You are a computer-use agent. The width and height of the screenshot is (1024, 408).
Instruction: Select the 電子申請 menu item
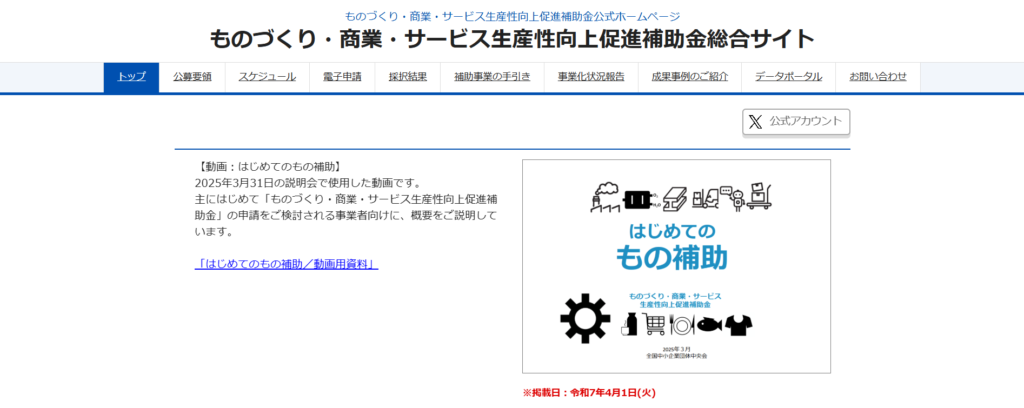coord(342,77)
